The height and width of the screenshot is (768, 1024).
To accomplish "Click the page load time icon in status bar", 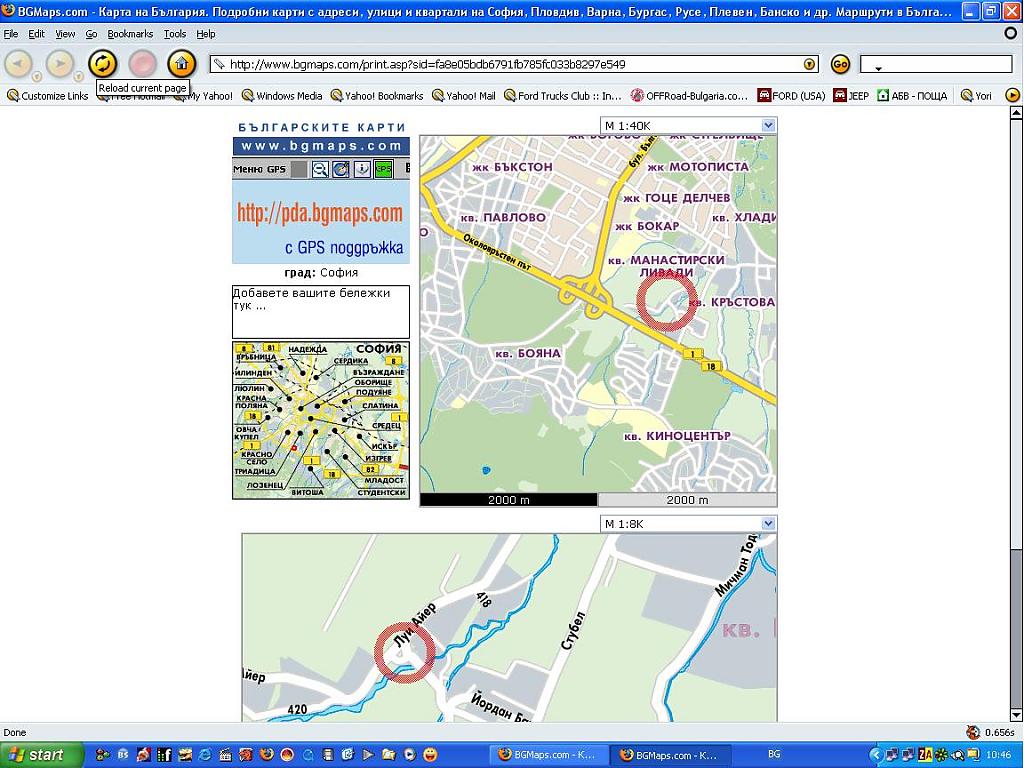I will tap(974, 732).
